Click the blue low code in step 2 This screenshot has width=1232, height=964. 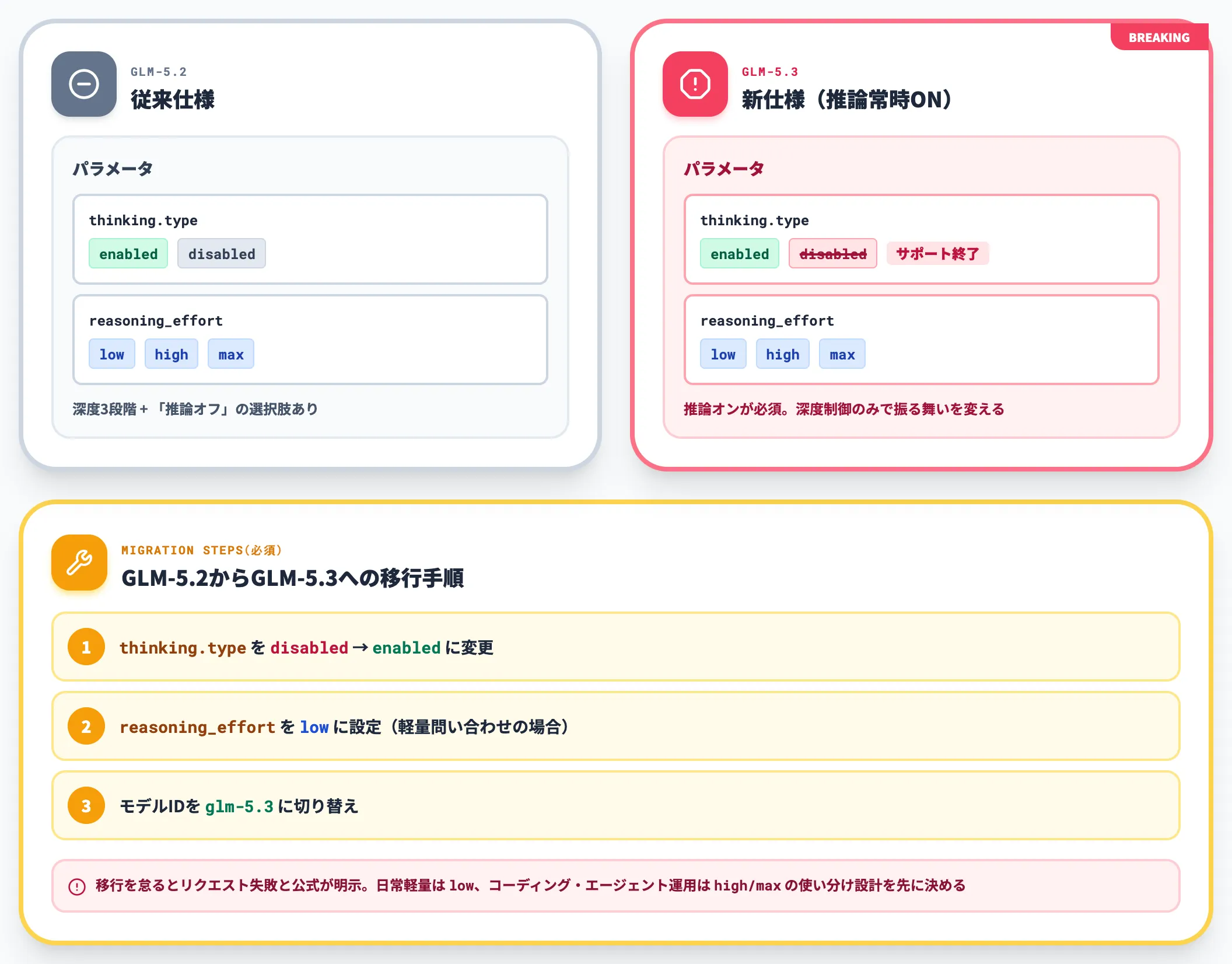314,727
